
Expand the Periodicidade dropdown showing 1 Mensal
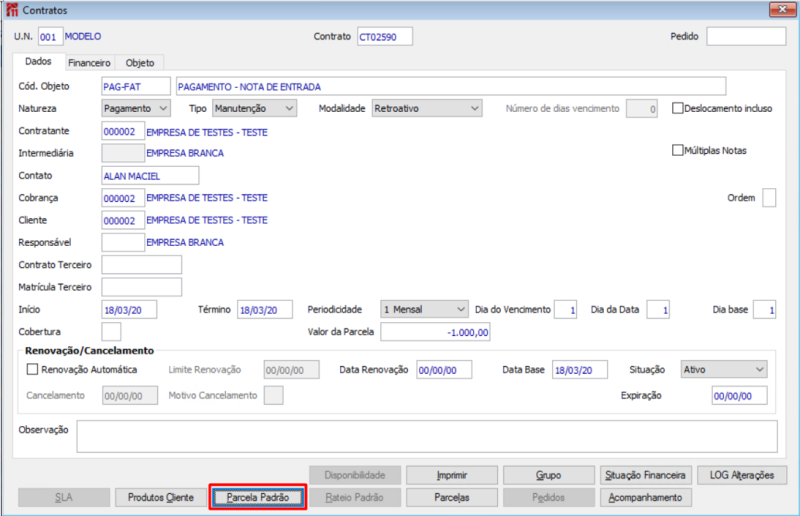pos(424,309)
